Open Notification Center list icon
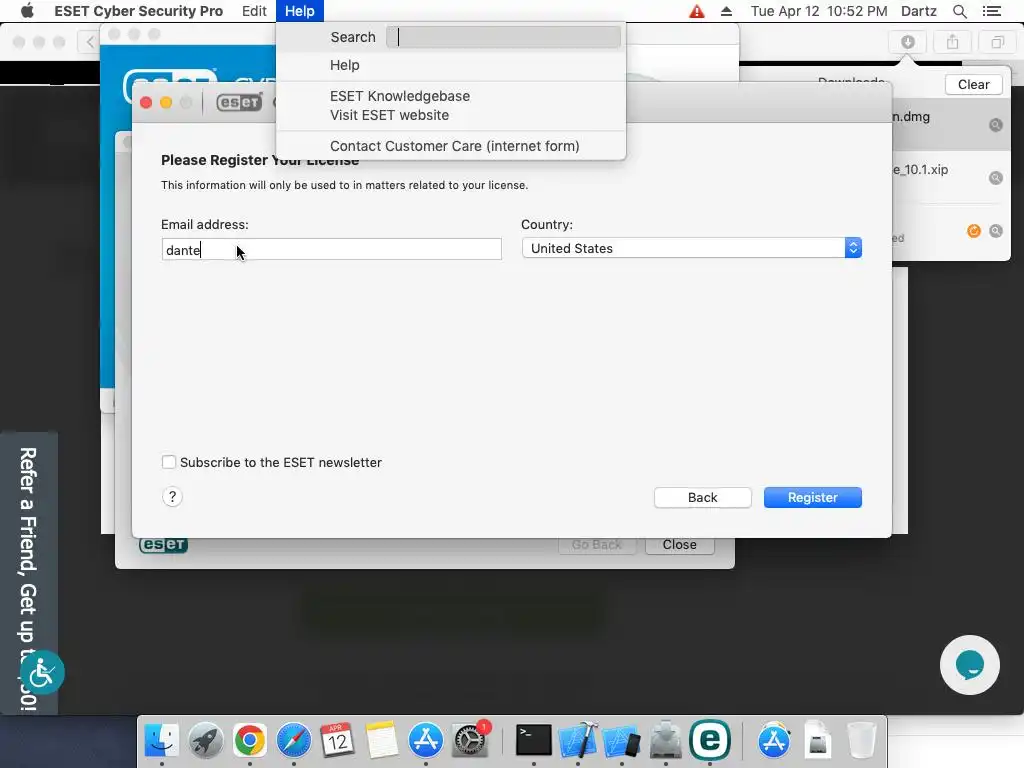 pyautogui.click(x=991, y=11)
